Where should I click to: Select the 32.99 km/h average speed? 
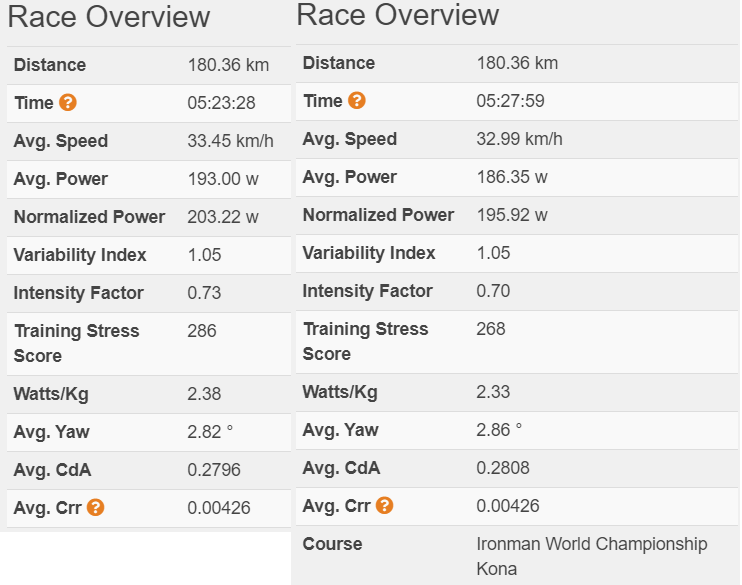pos(520,139)
